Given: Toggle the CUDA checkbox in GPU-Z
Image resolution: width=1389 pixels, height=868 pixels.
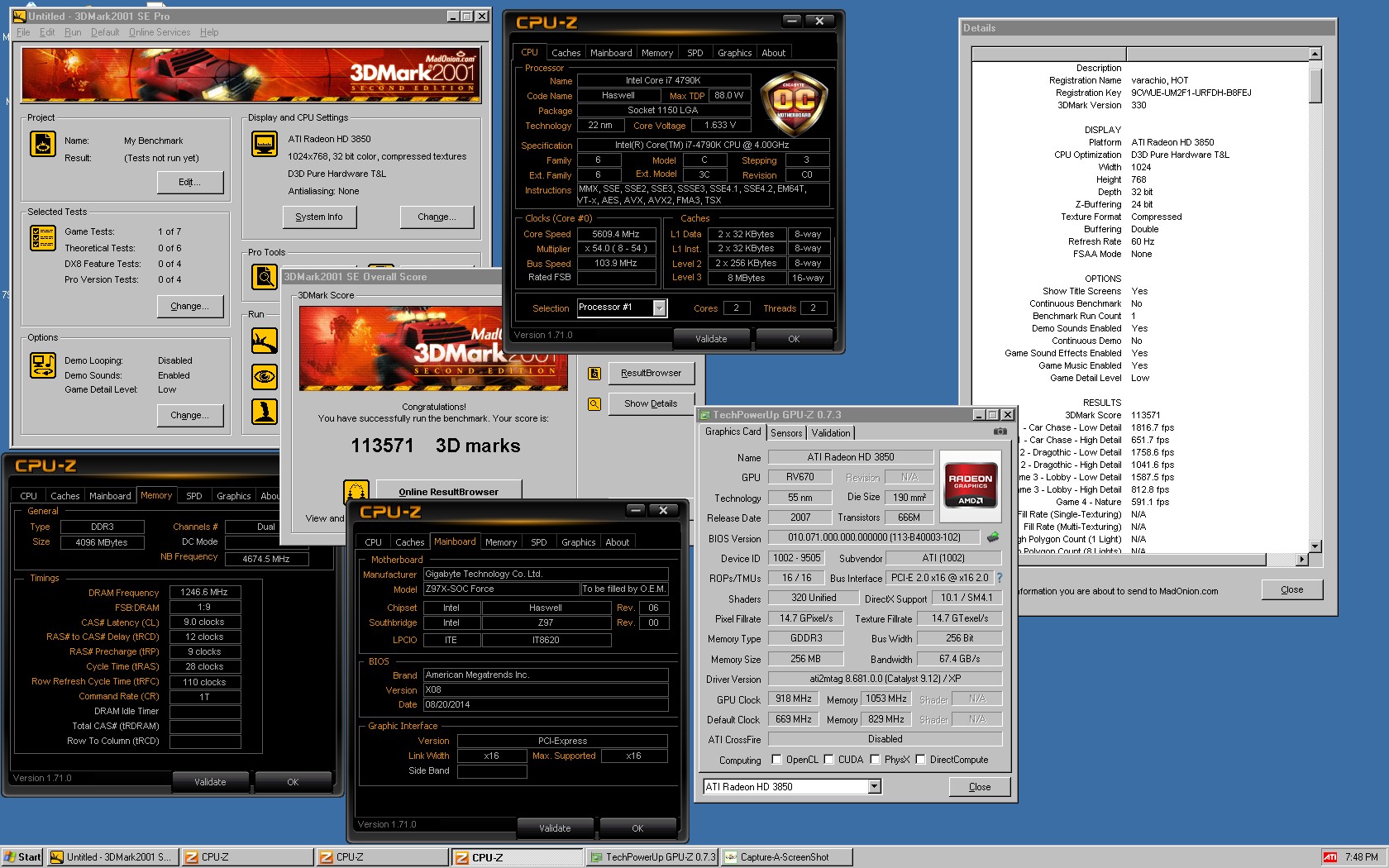Looking at the screenshot, I should (828, 760).
